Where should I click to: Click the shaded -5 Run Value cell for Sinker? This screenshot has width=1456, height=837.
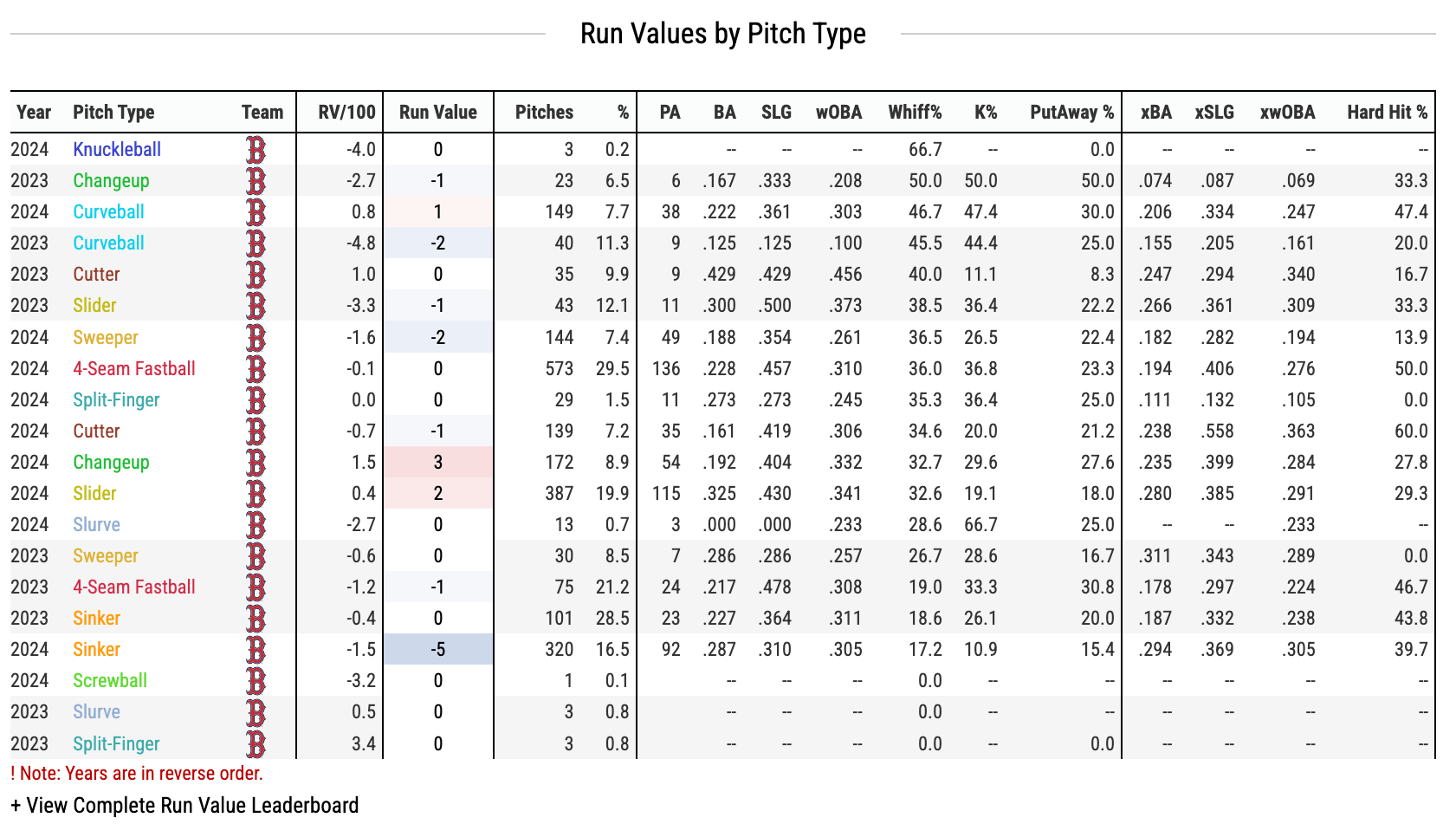[438, 650]
